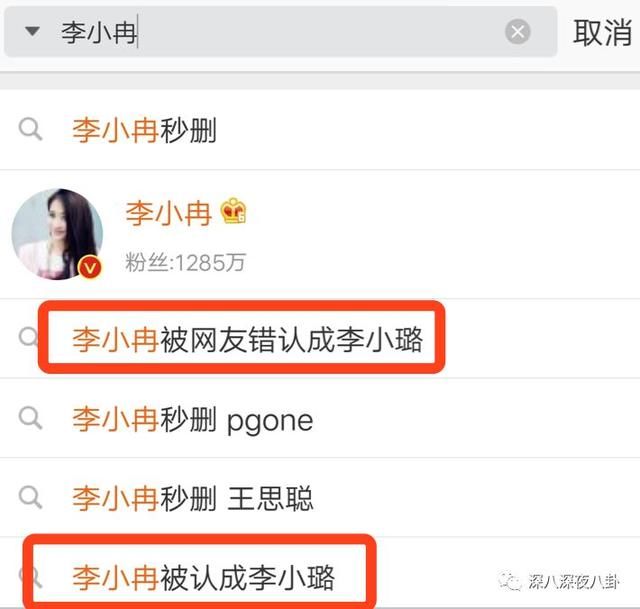
Task: Tap the 取消 cancel button
Action: (x=602, y=32)
